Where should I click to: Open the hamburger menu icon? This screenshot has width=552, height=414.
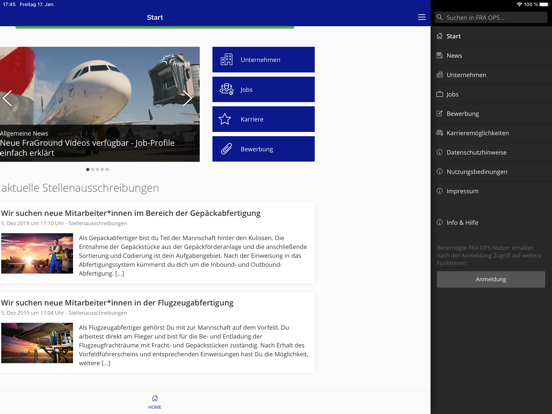point(421,17)
